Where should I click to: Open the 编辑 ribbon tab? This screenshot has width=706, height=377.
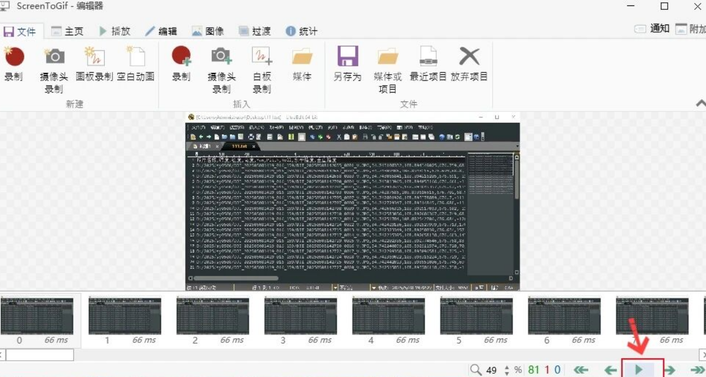coord(161,31)
